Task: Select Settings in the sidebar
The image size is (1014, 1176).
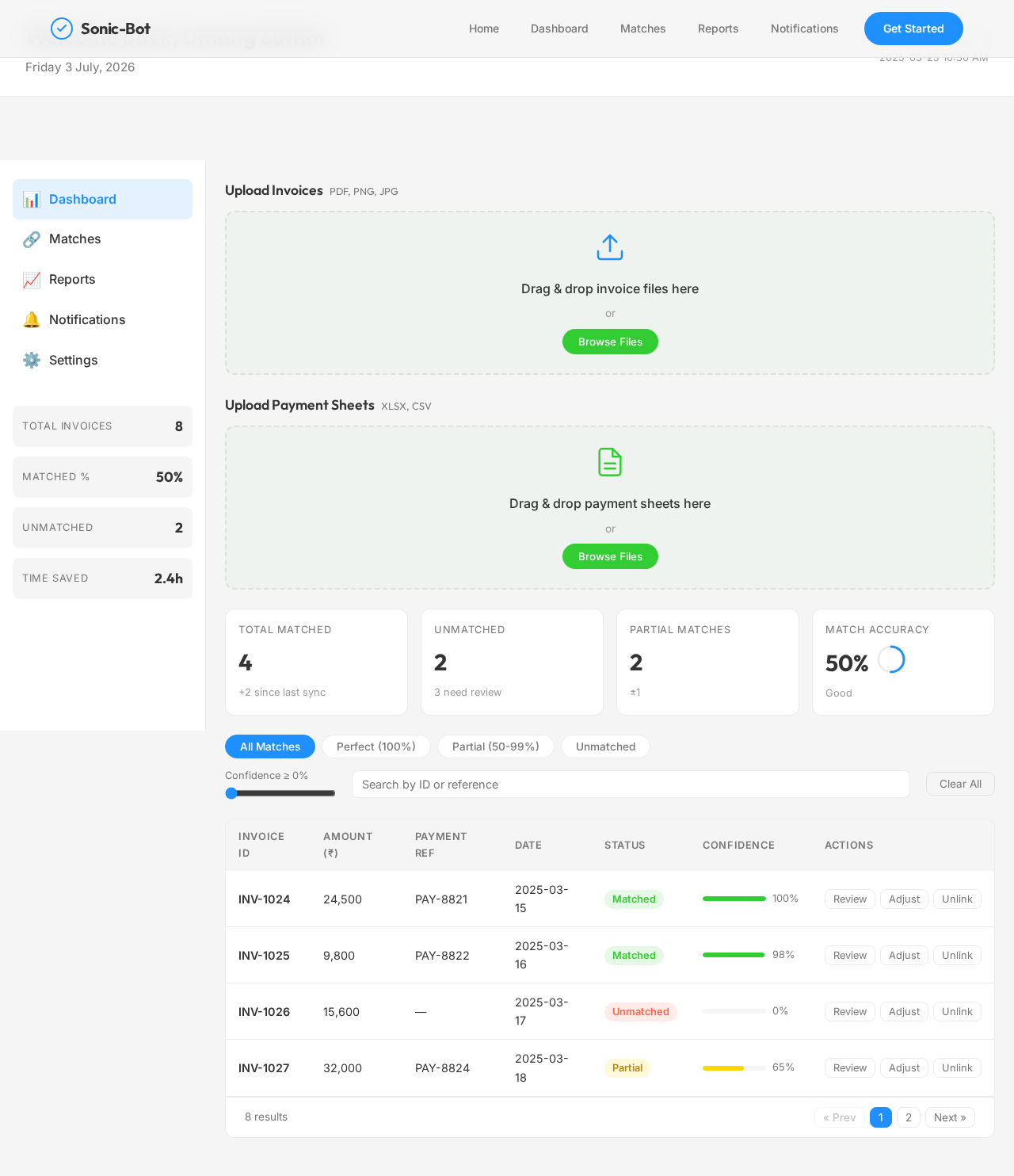Action: 102,361
